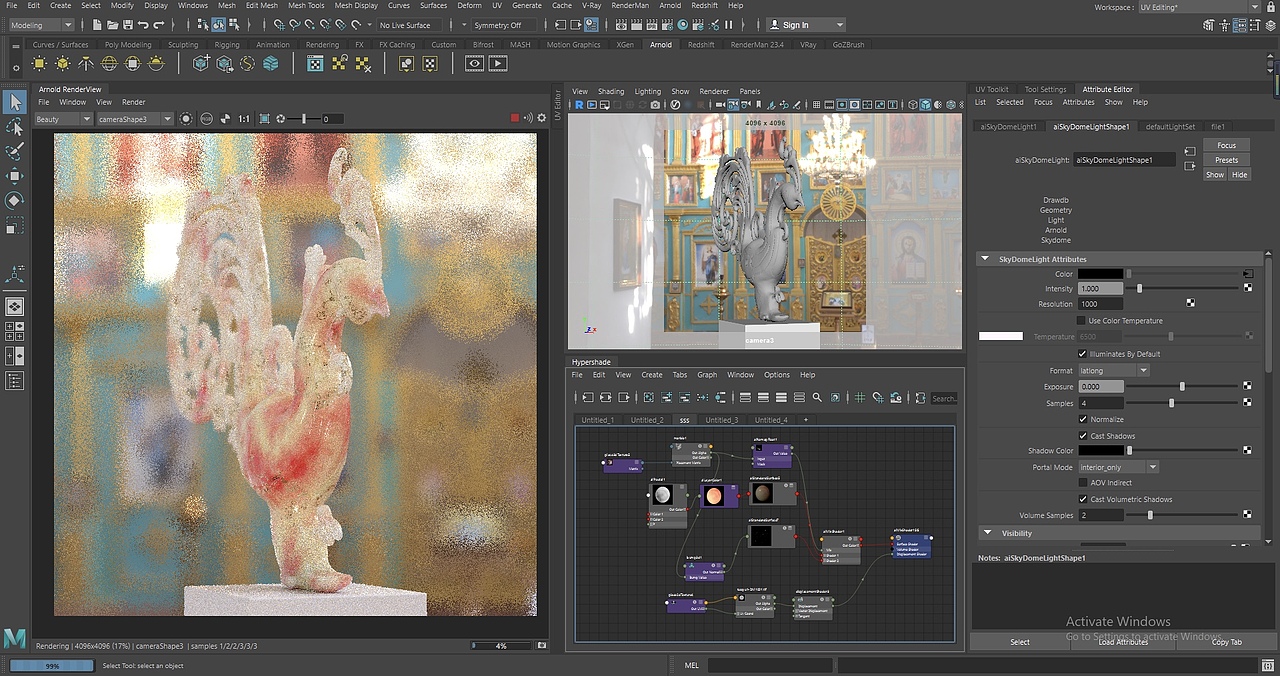Viewport: 1280px width, 676px height.
Task: Click the export stand-in shelf icon
Action: tap(224, 63)
